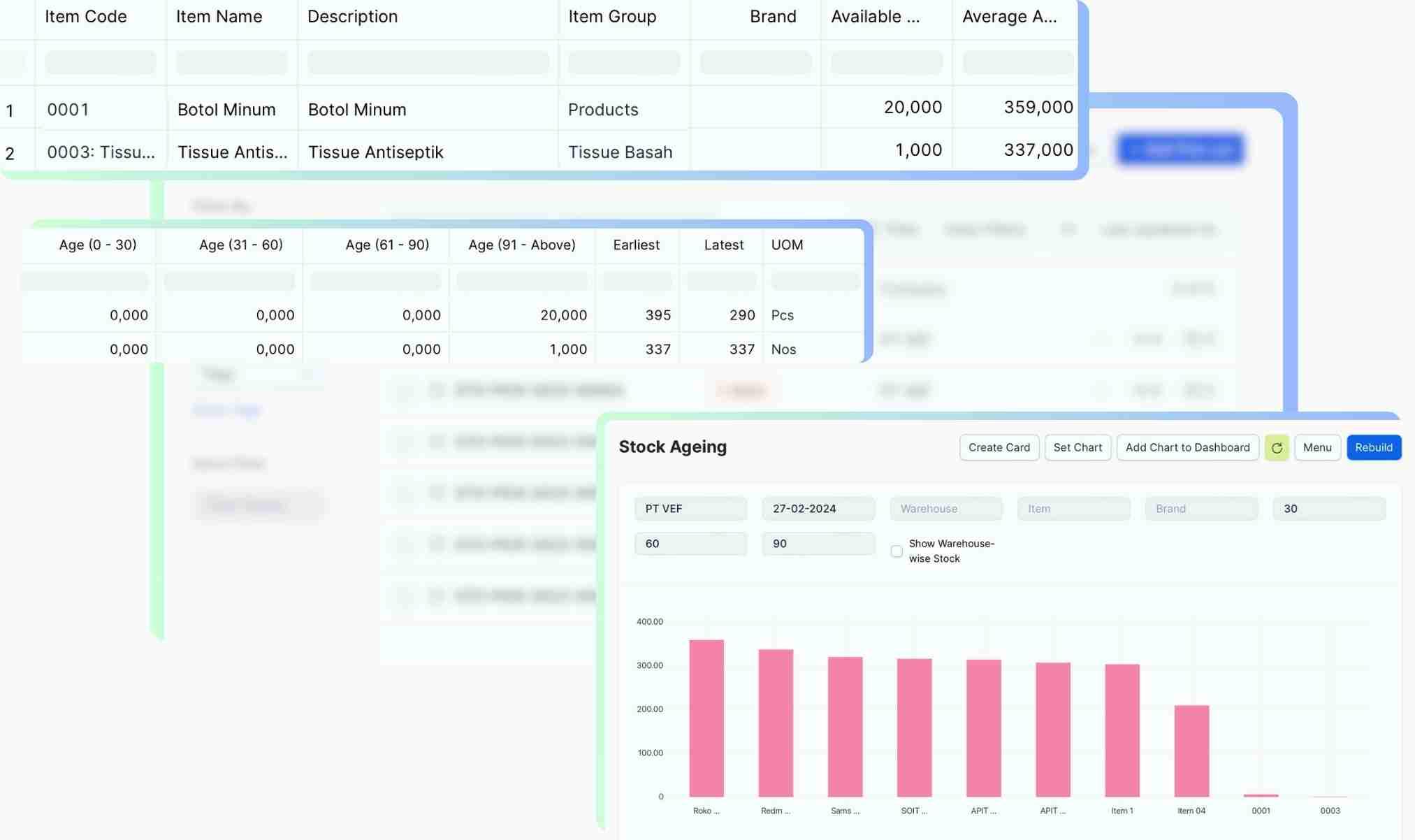Select the Warehouse filter field
The height and width of the screenshot is (840, 1415).
tap(945, 509)
